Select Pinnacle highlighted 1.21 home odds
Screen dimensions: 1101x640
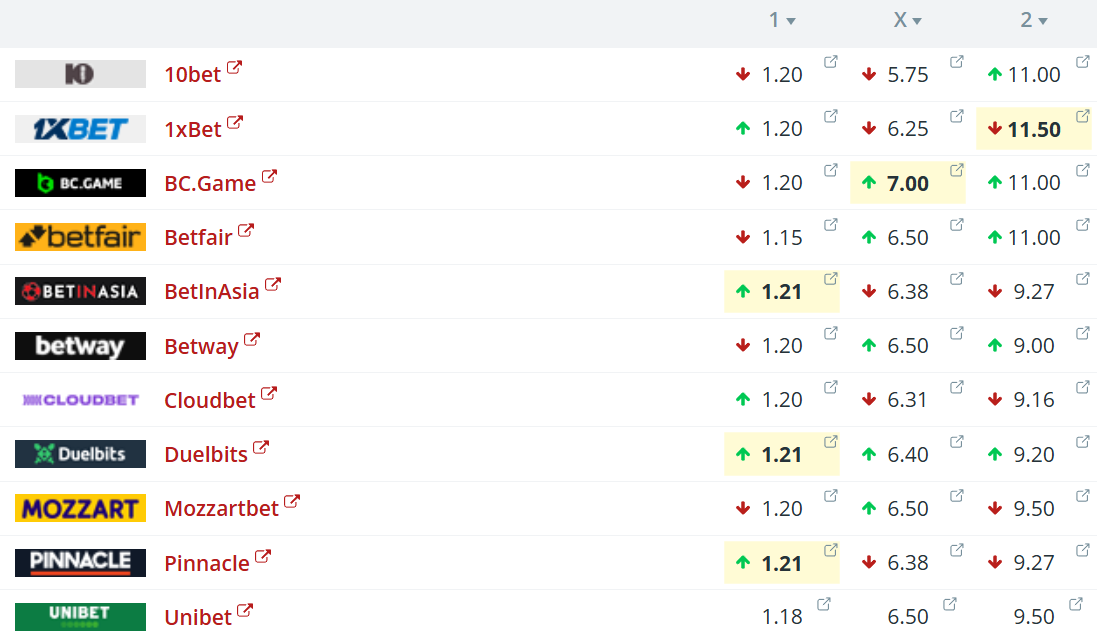click(x=782, y=563)
